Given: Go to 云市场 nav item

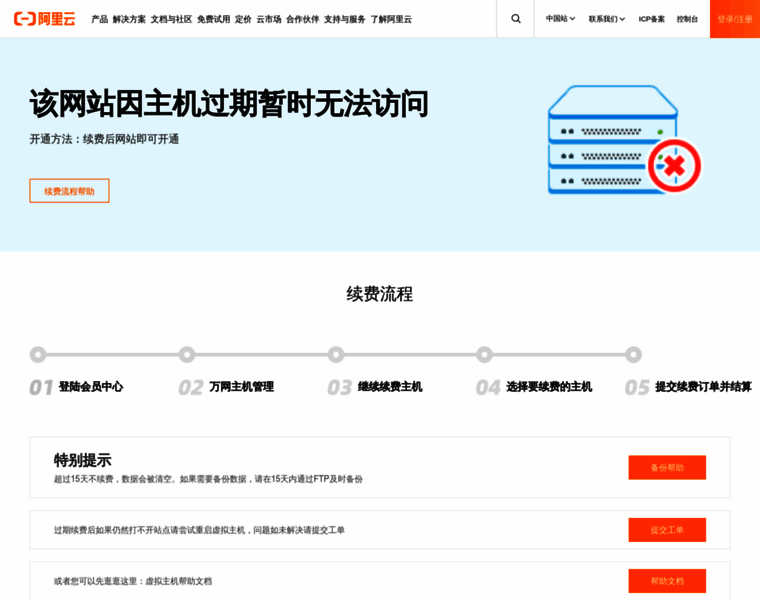Looking at the screenshot, I should 269,19.
